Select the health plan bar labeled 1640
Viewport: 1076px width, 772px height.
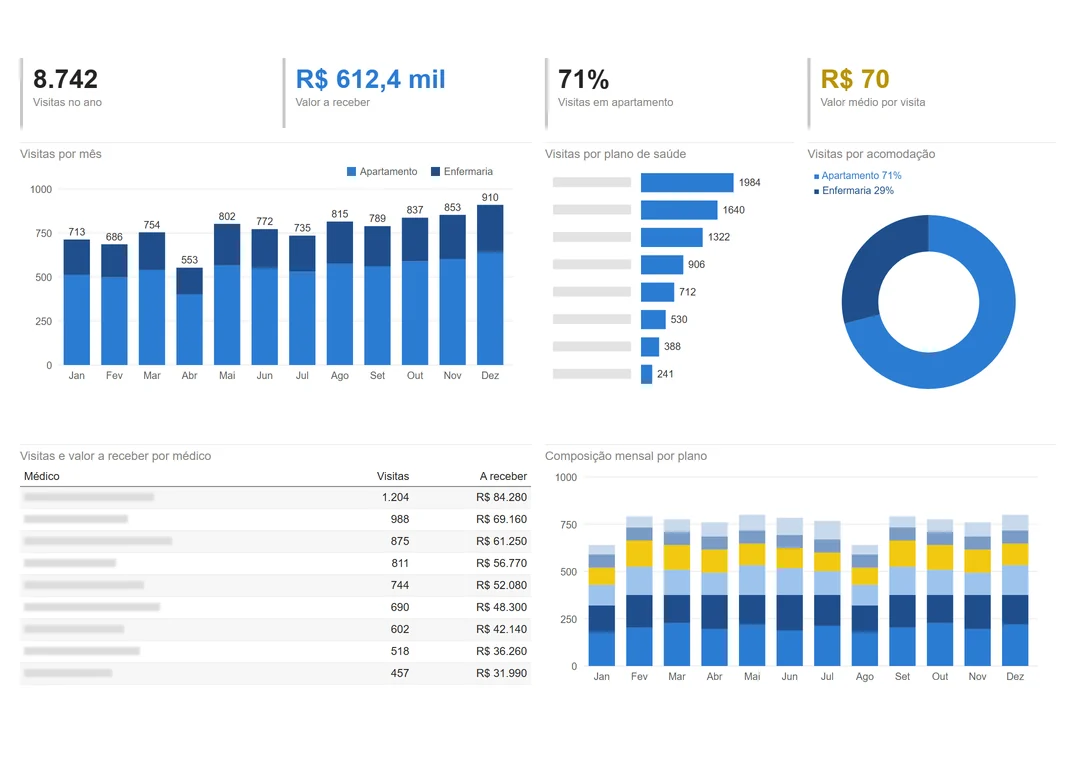[x=679, y=210]
